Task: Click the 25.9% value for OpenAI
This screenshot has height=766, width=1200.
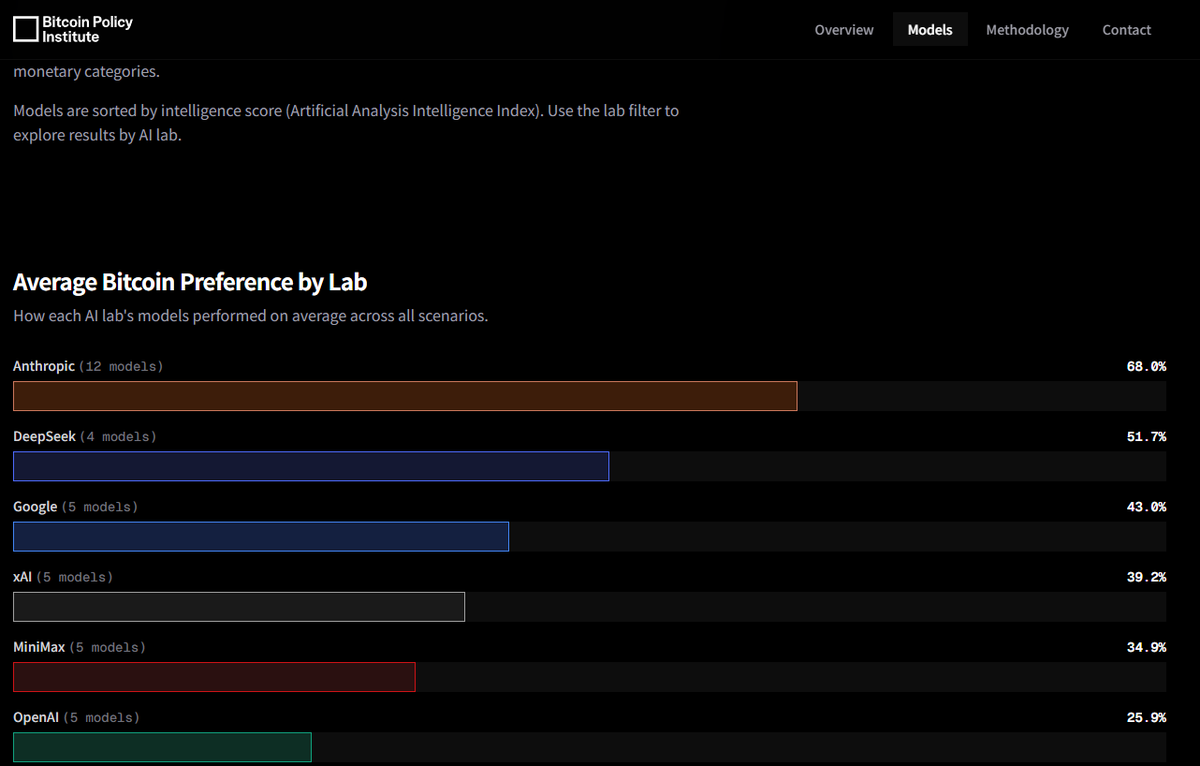Action: click(1146, 717)
